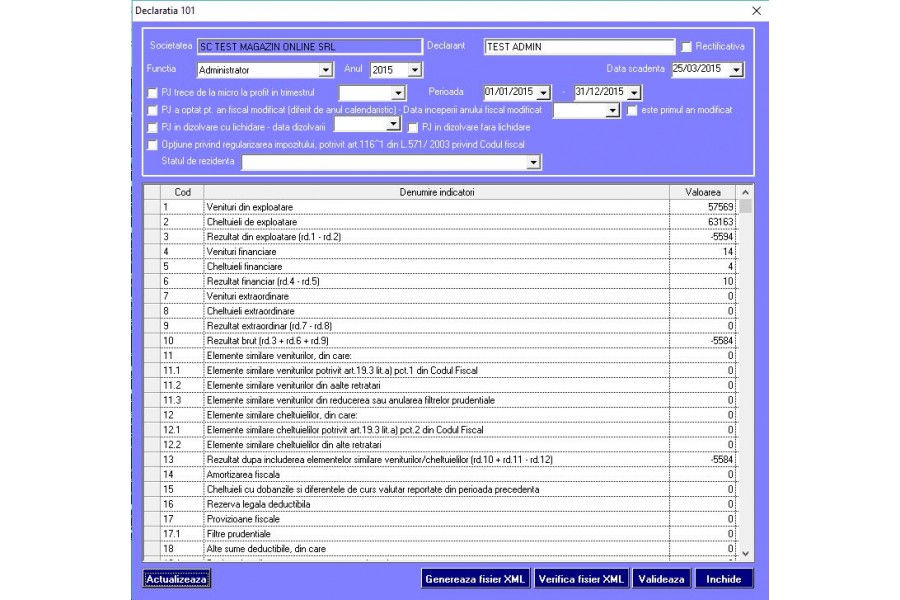Open Data inceperii anului fiscal modificat dropdown
The height and width of the screenshot is (600, 900).
click(x=612, y=110)
